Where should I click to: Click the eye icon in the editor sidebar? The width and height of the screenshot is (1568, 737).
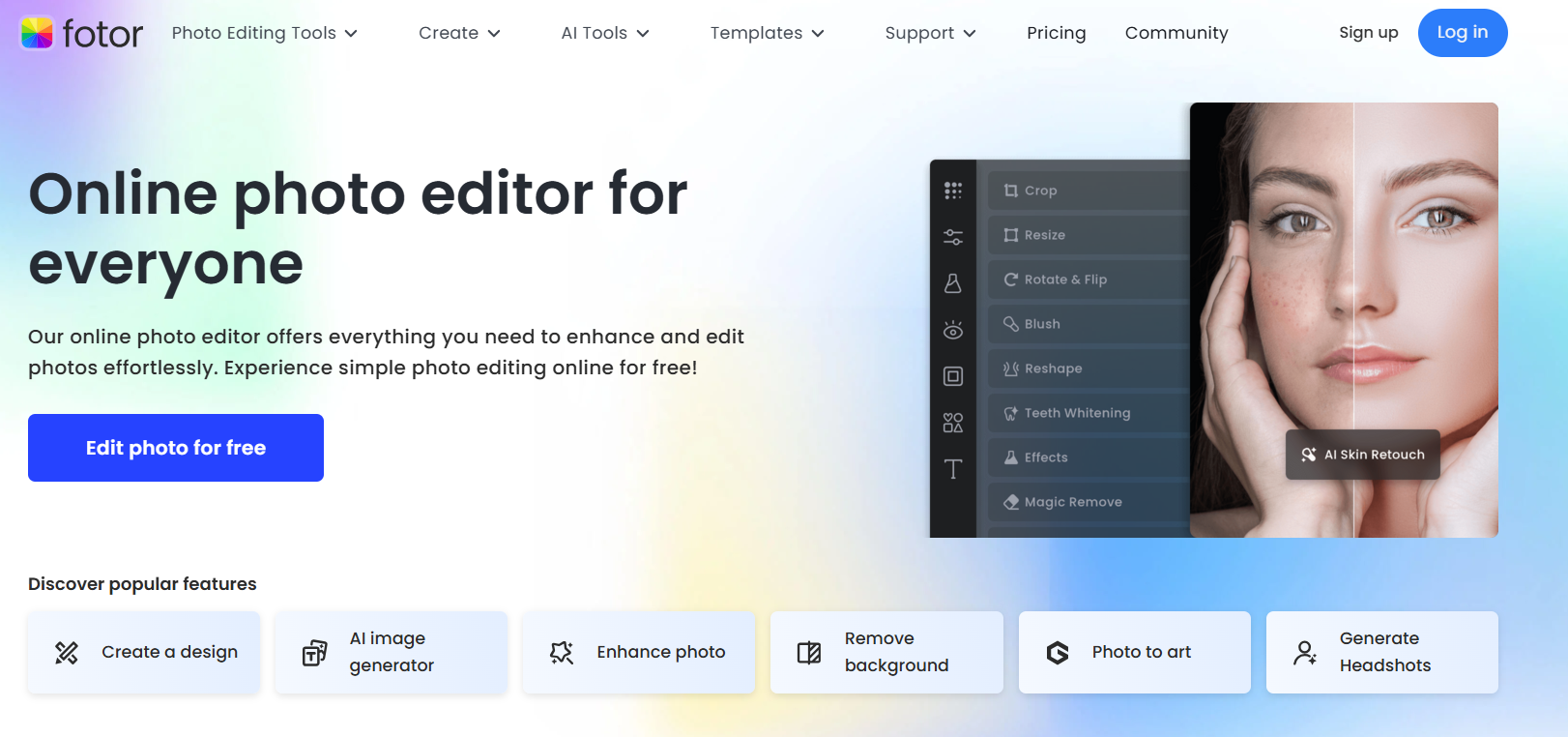953,331
